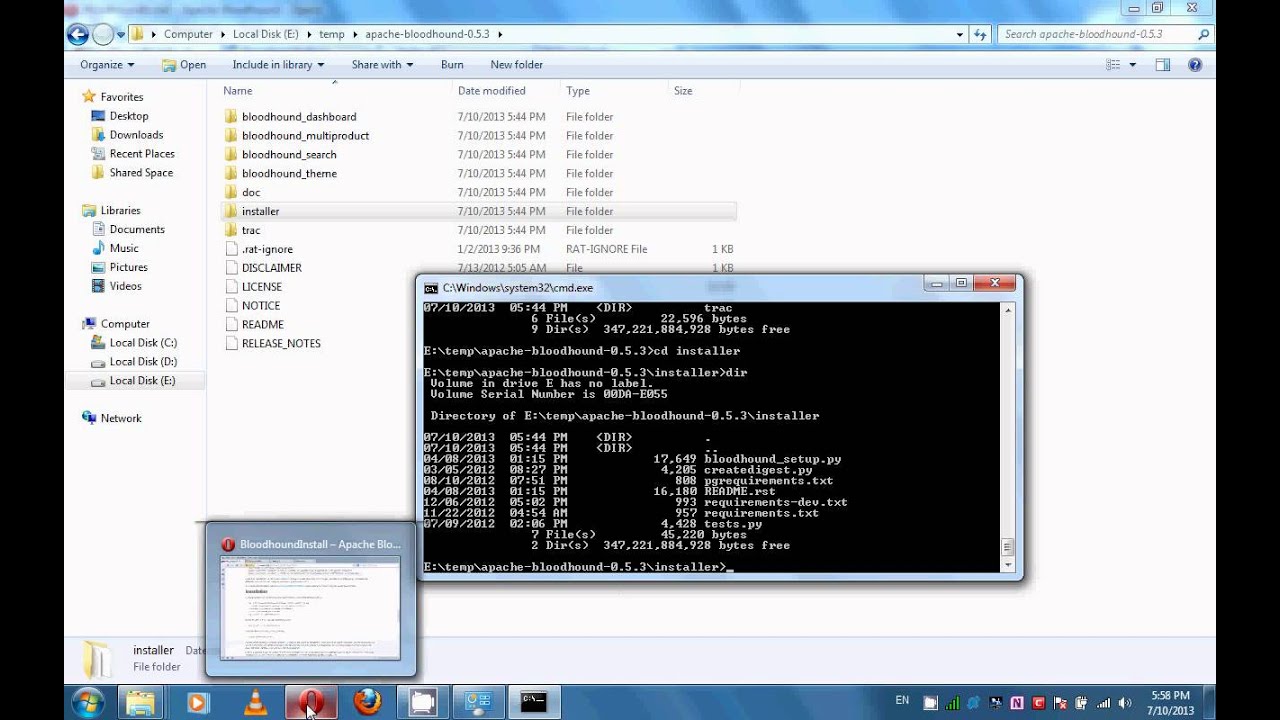Create a folder with New folder button
Viewport: 1280px width, 720px height.
coord(516,65)
